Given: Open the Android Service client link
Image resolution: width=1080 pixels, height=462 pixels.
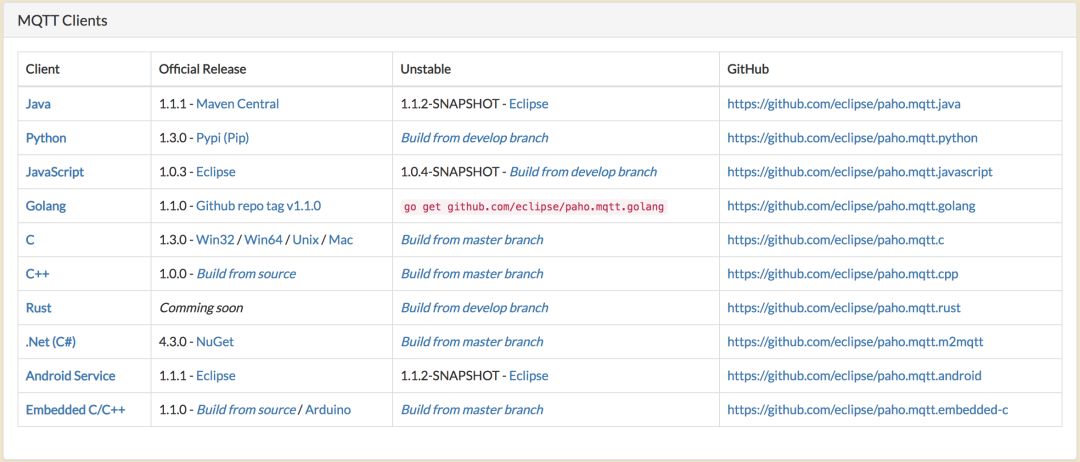Looking at the screenshot, I should (x=70, y=376).
